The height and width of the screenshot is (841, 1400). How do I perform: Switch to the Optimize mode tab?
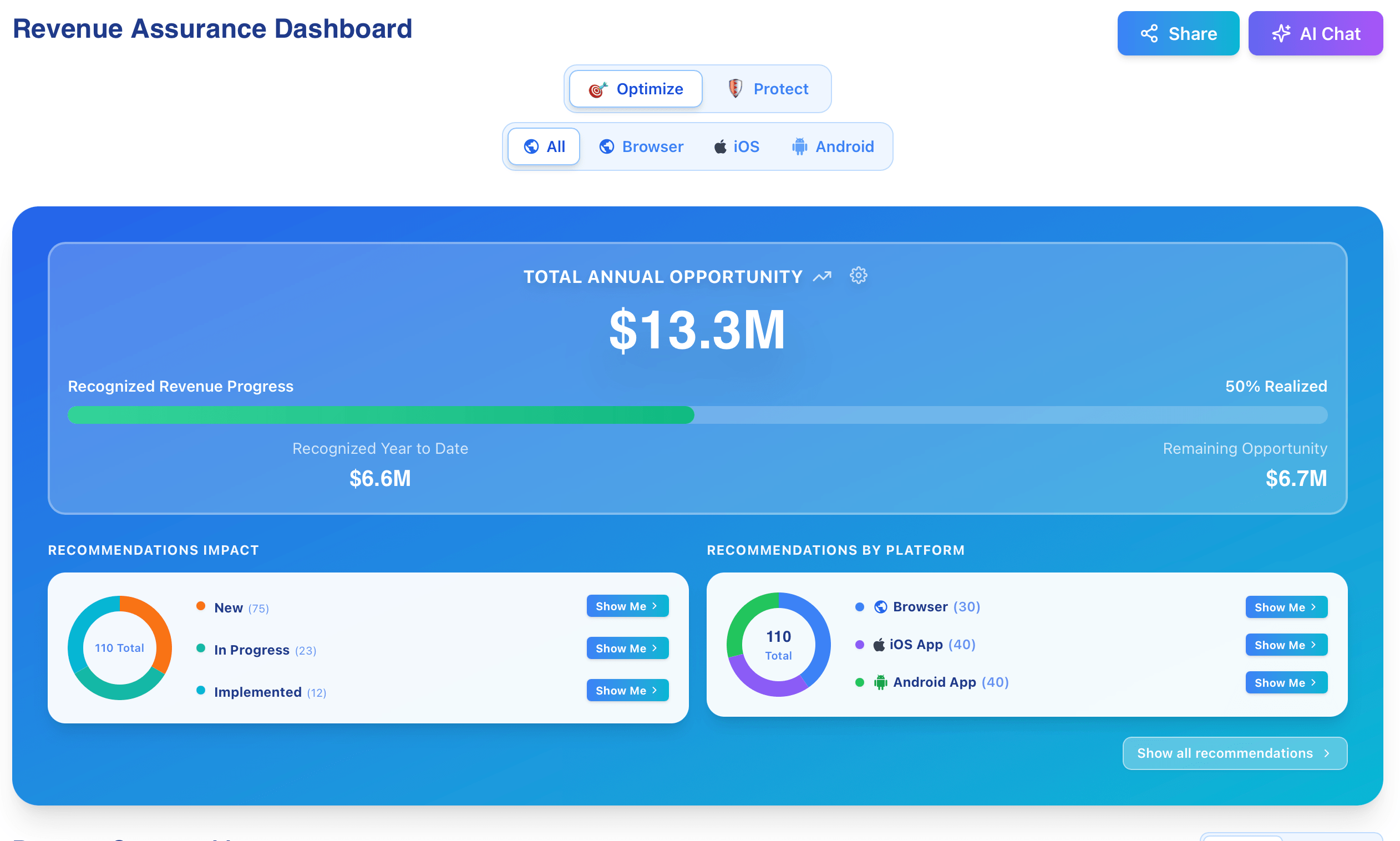[636, 89]
